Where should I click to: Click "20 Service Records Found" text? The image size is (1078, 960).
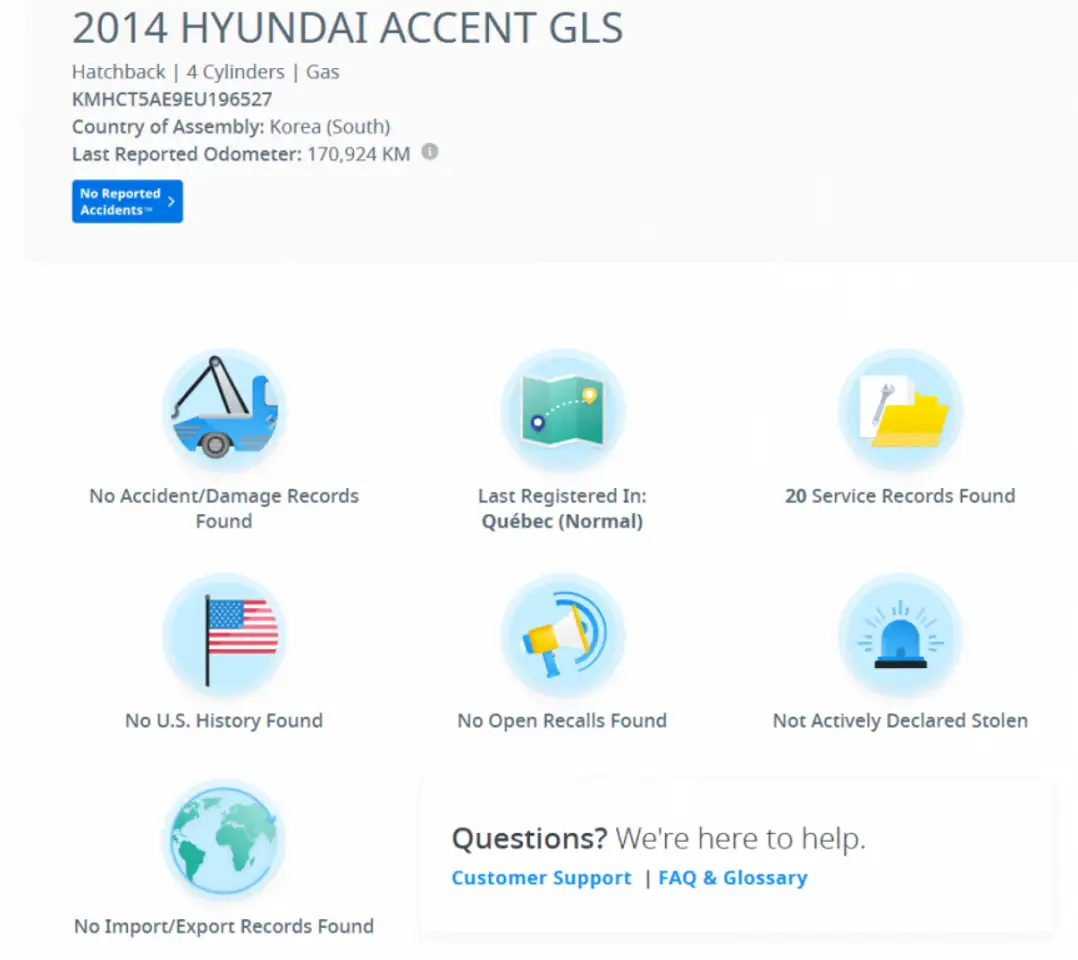tap(900, 496)
